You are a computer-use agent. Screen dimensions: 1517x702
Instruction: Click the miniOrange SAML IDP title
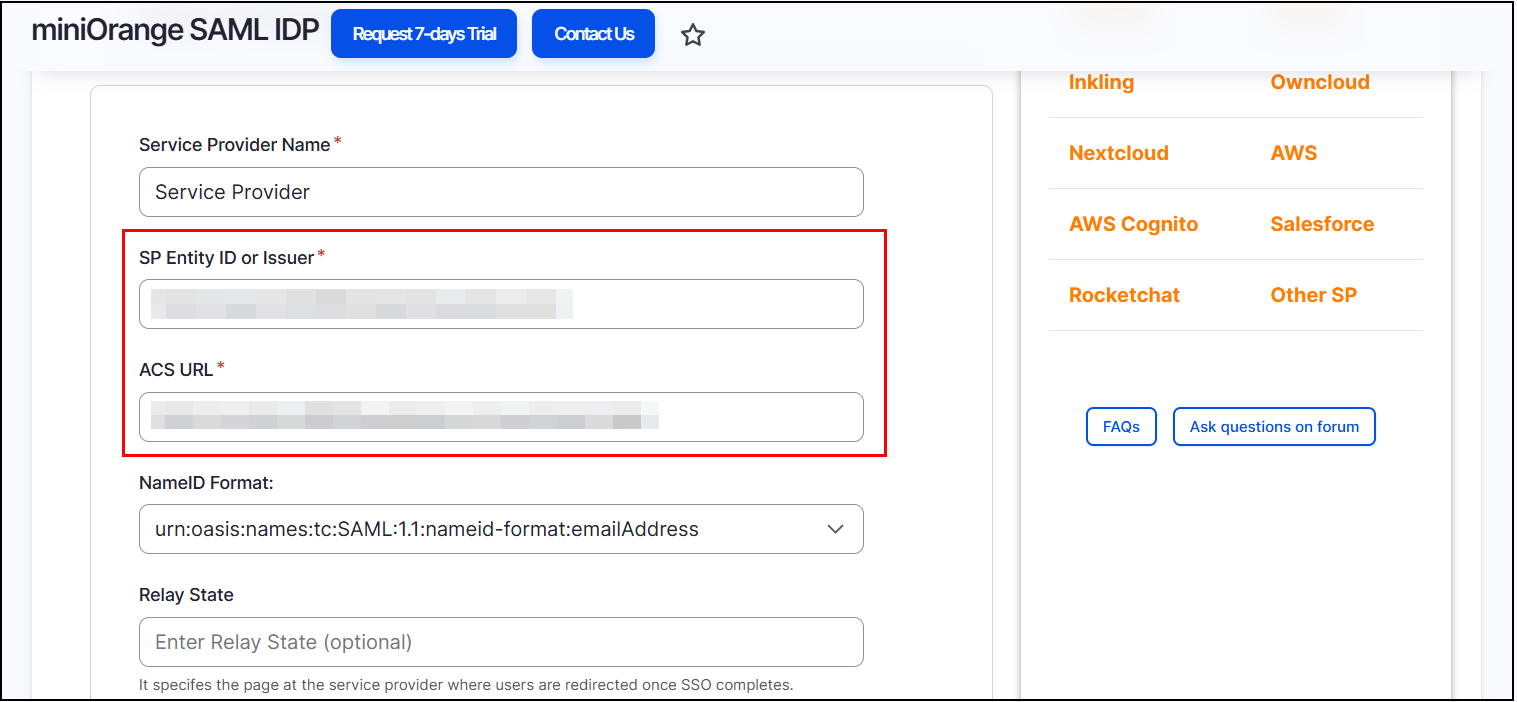(175, 31)
